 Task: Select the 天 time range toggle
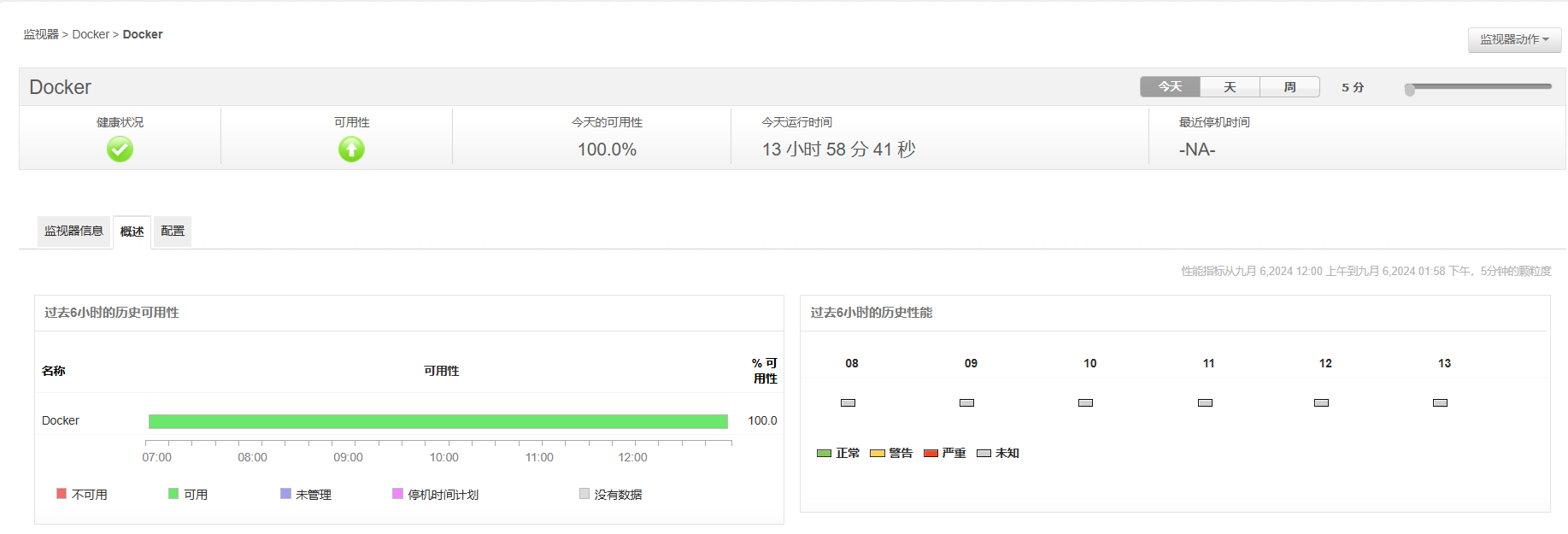[x=1230, y=87]
